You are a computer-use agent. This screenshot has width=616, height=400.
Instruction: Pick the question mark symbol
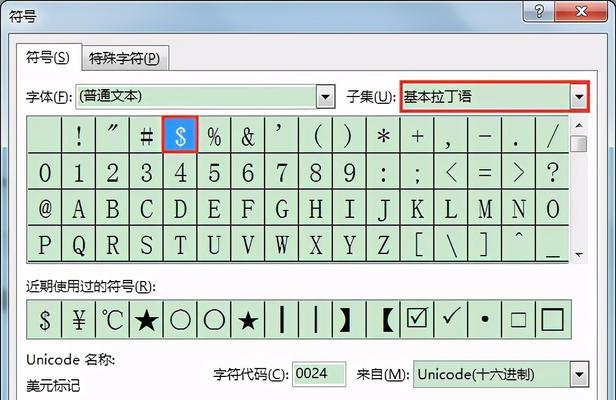pos(552,171)
